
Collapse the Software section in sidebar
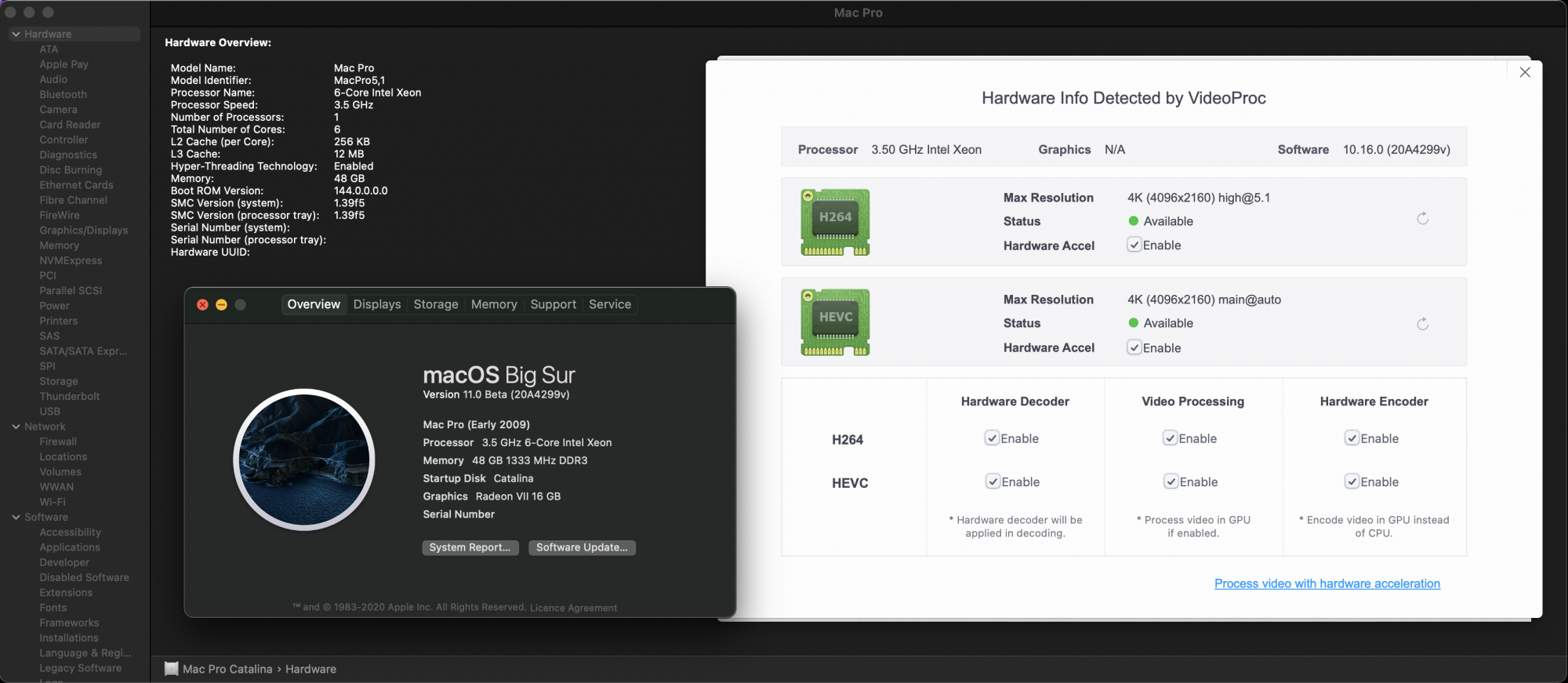pyautogui.click(x=16, y=518)
